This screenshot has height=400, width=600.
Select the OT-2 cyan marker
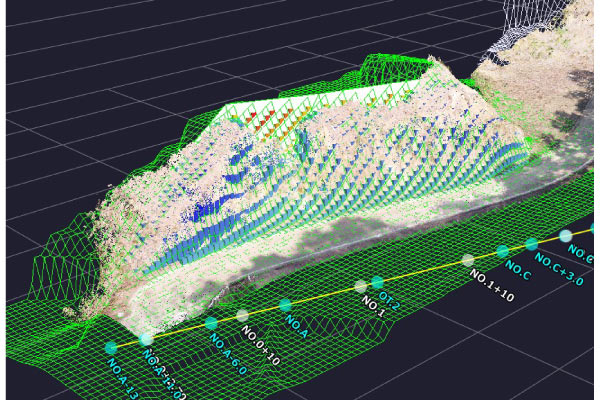[x=378, y=282]
